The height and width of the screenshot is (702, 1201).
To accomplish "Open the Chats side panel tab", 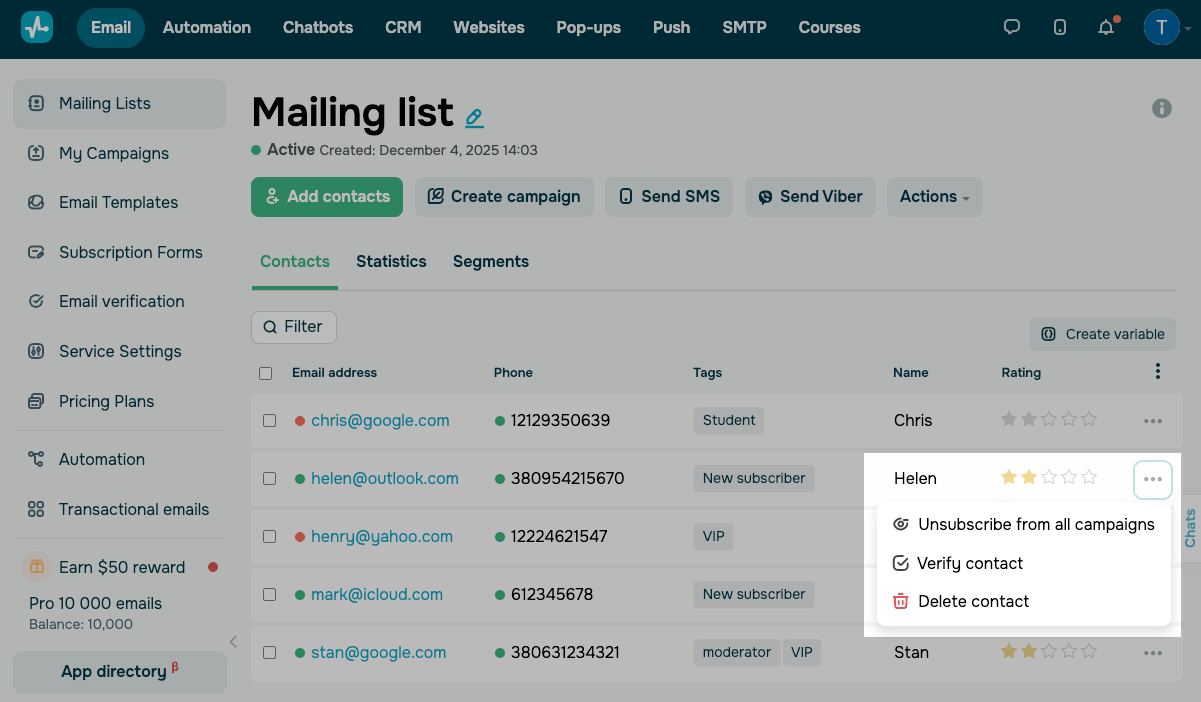I will tap(1190, 528).
